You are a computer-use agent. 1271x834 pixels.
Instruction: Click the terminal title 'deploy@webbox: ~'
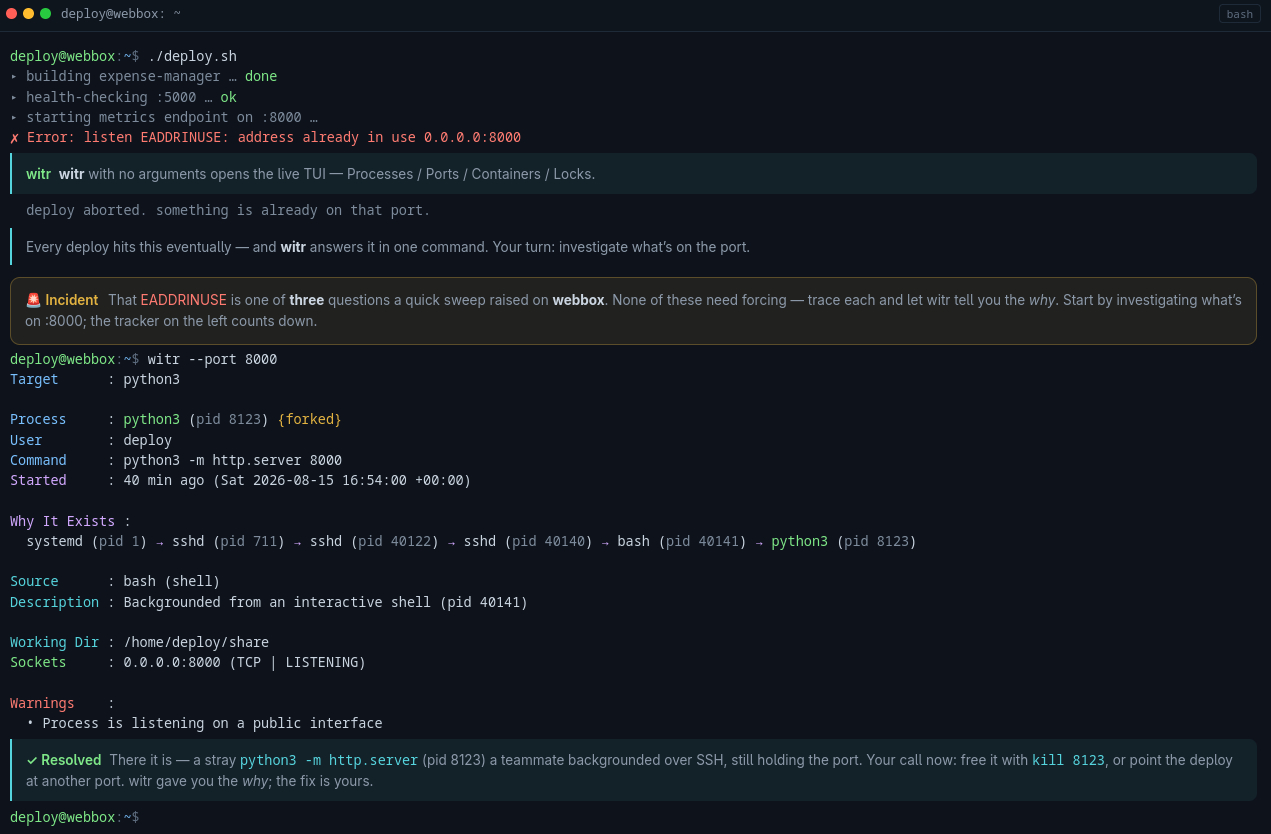tap(121, 14)
